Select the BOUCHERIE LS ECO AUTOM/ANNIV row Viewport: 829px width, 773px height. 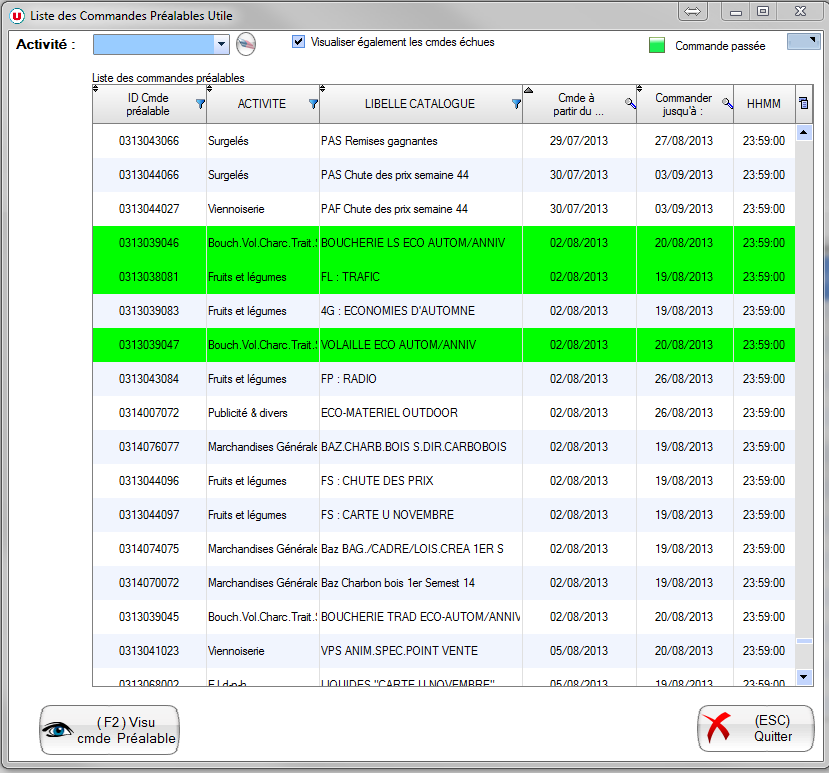pos(420,243)
